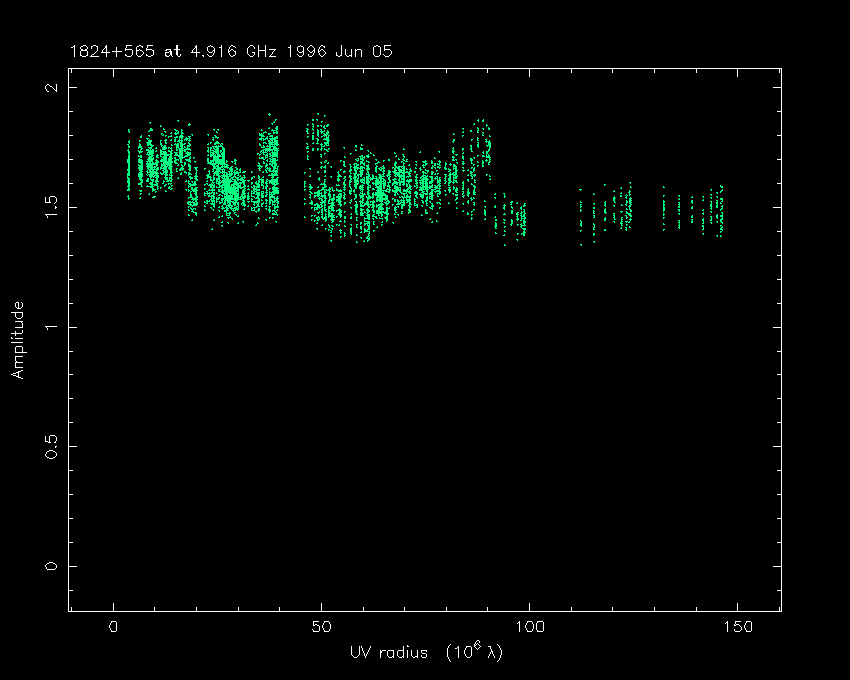Click the x-axis tick label "150"
This screenshot has width=850, height=680.
click(736, 627)
